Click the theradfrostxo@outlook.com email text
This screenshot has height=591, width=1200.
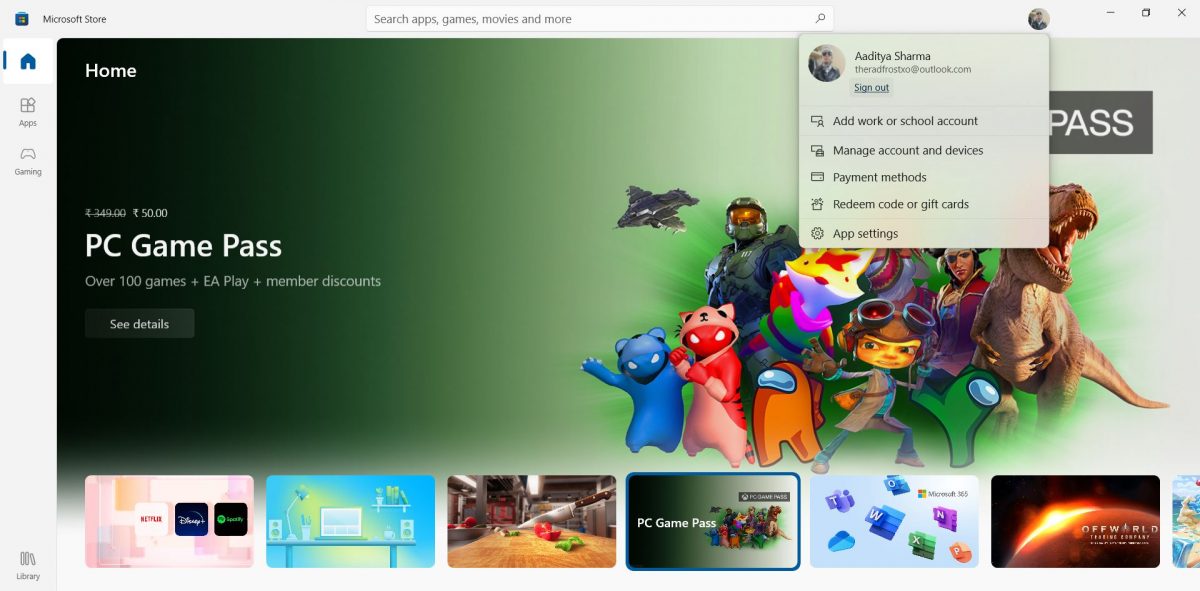point(913,70)
